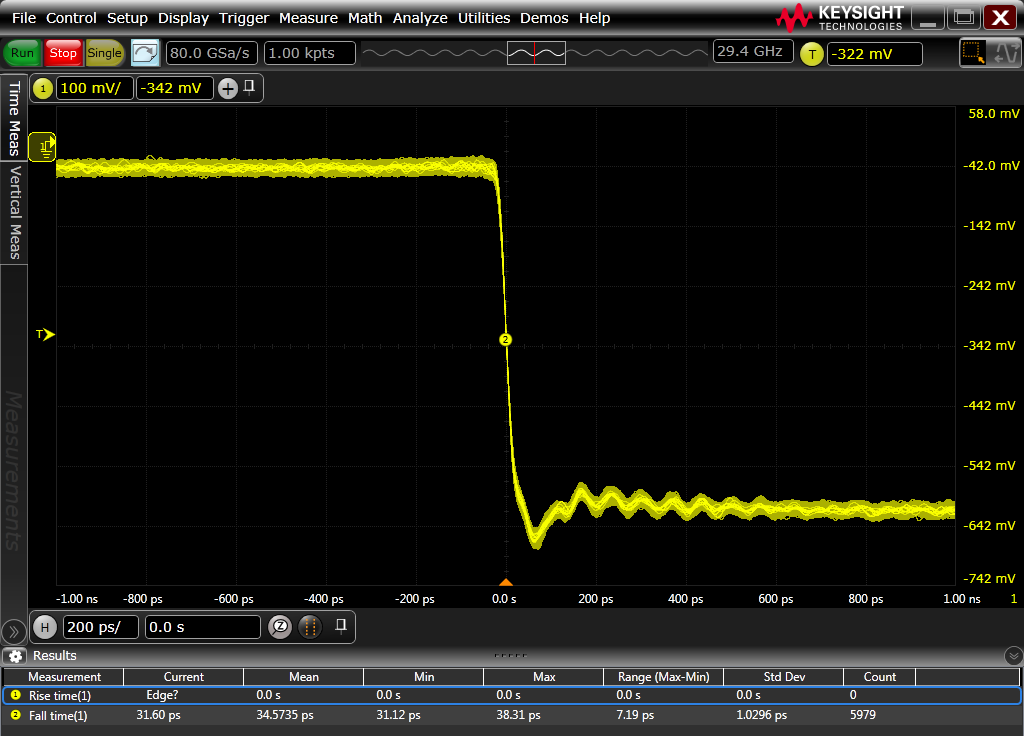Open the Measure menu

coord(308,18)
